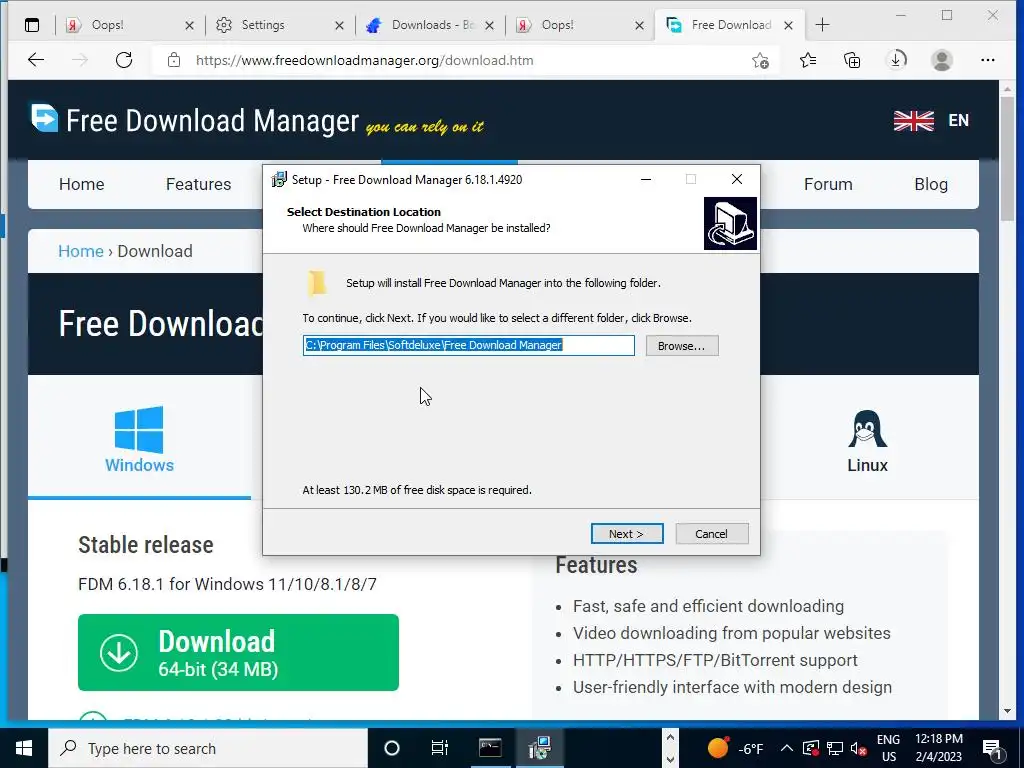This screenshot has height=768, width=1024.
Task: Click the yellow folder icon in Setup
Action: coord(317,283)
